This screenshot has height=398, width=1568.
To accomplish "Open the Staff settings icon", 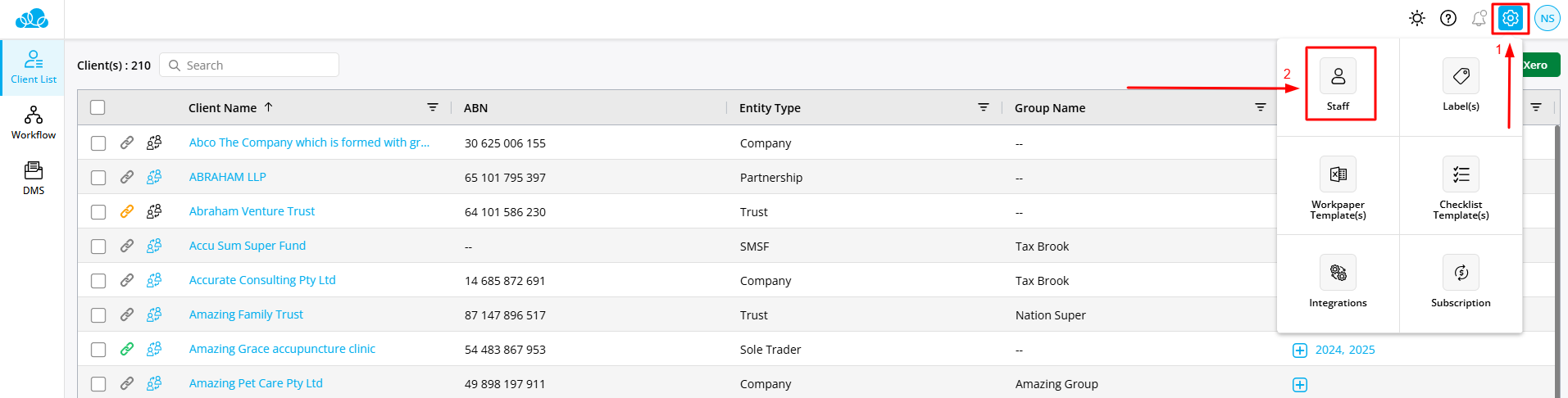I will [x=1338, y=76].
